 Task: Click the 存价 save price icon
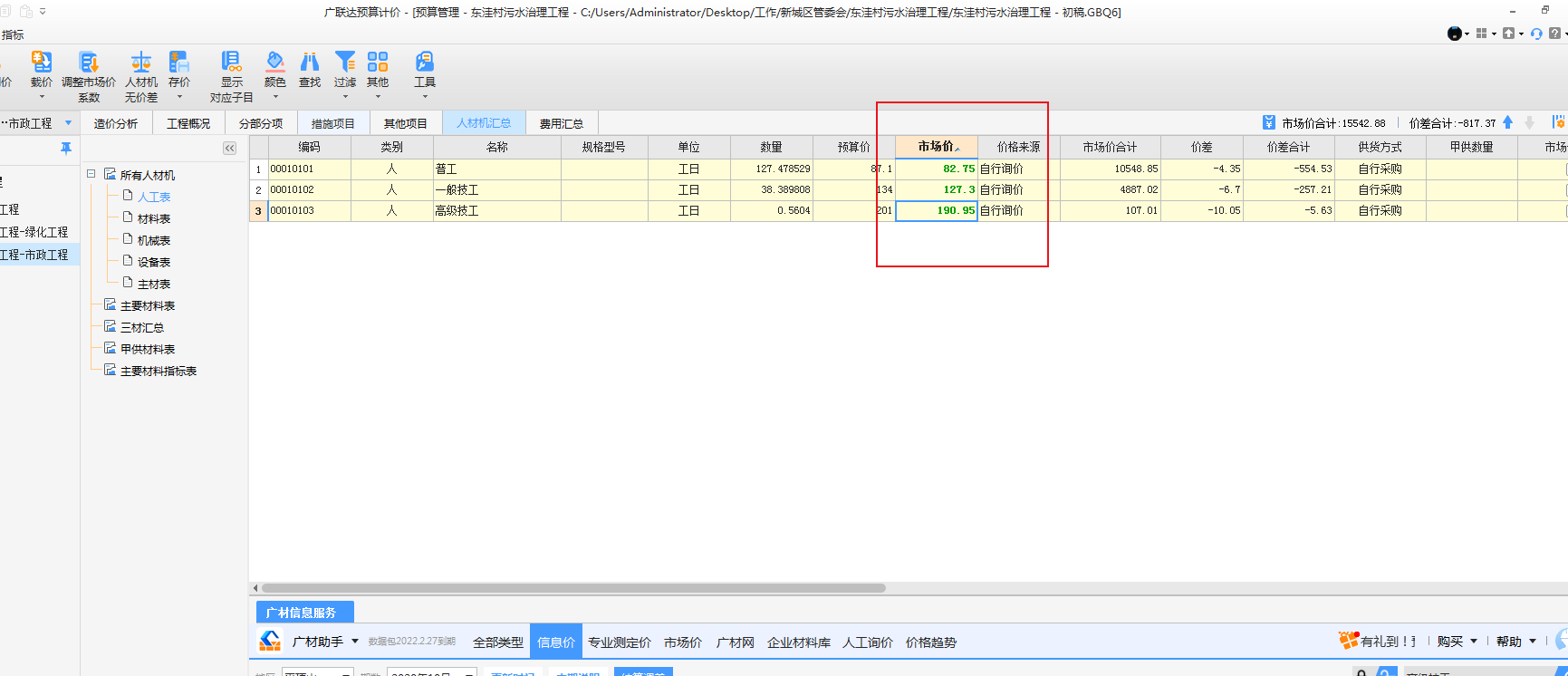coord(179,62)
